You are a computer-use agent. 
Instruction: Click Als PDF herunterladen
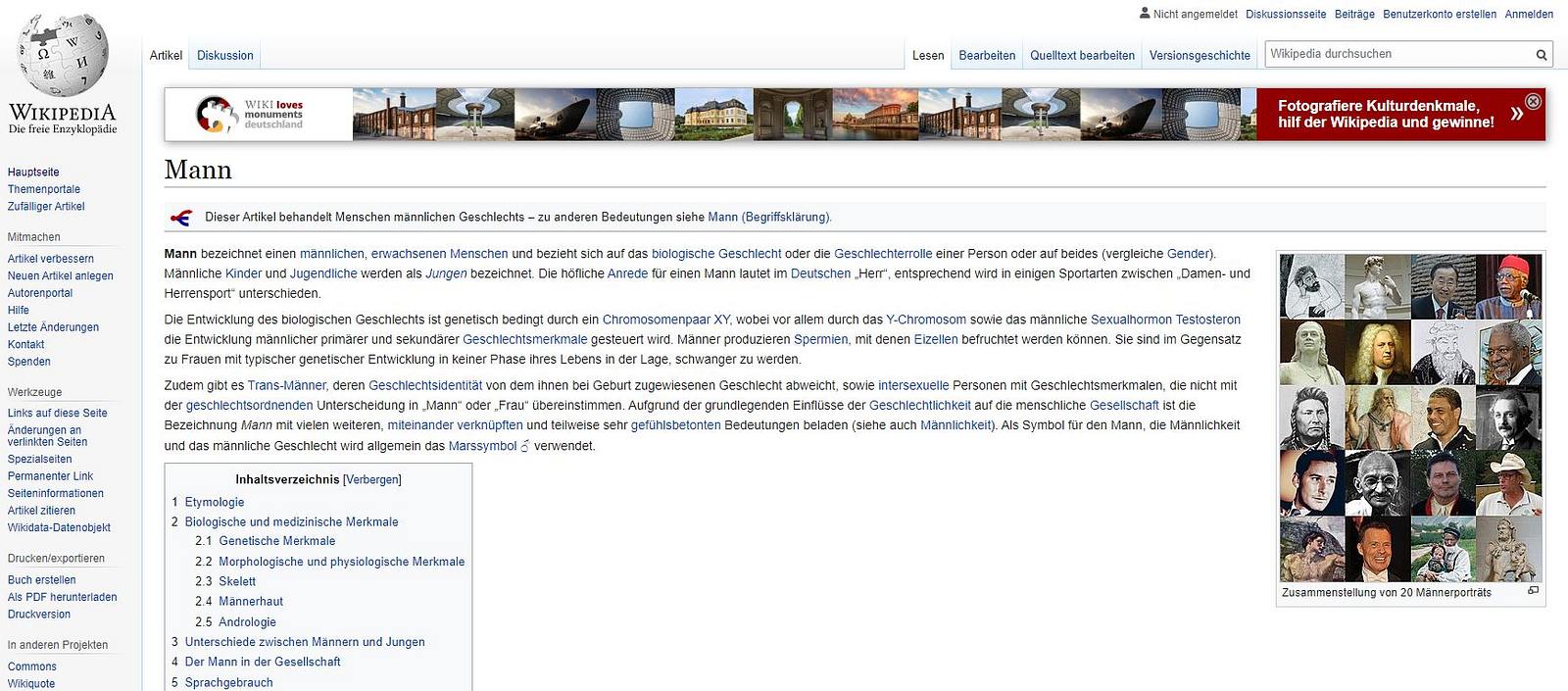coord(62,597)
